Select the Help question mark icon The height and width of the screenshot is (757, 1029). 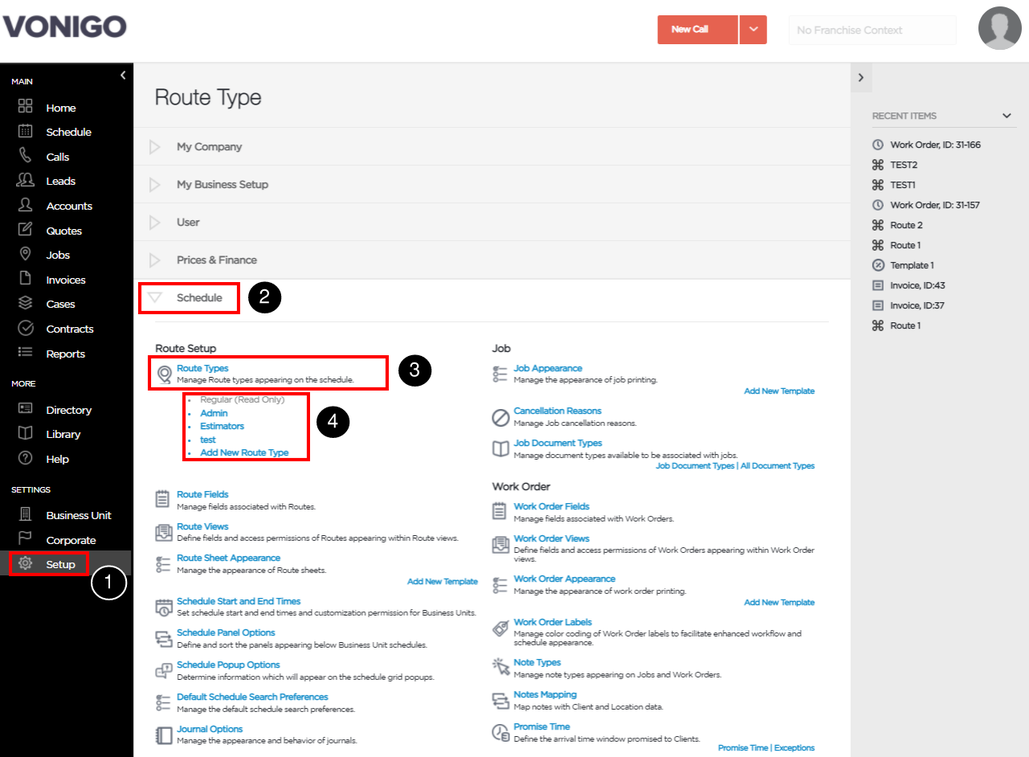tap(25, 458)
